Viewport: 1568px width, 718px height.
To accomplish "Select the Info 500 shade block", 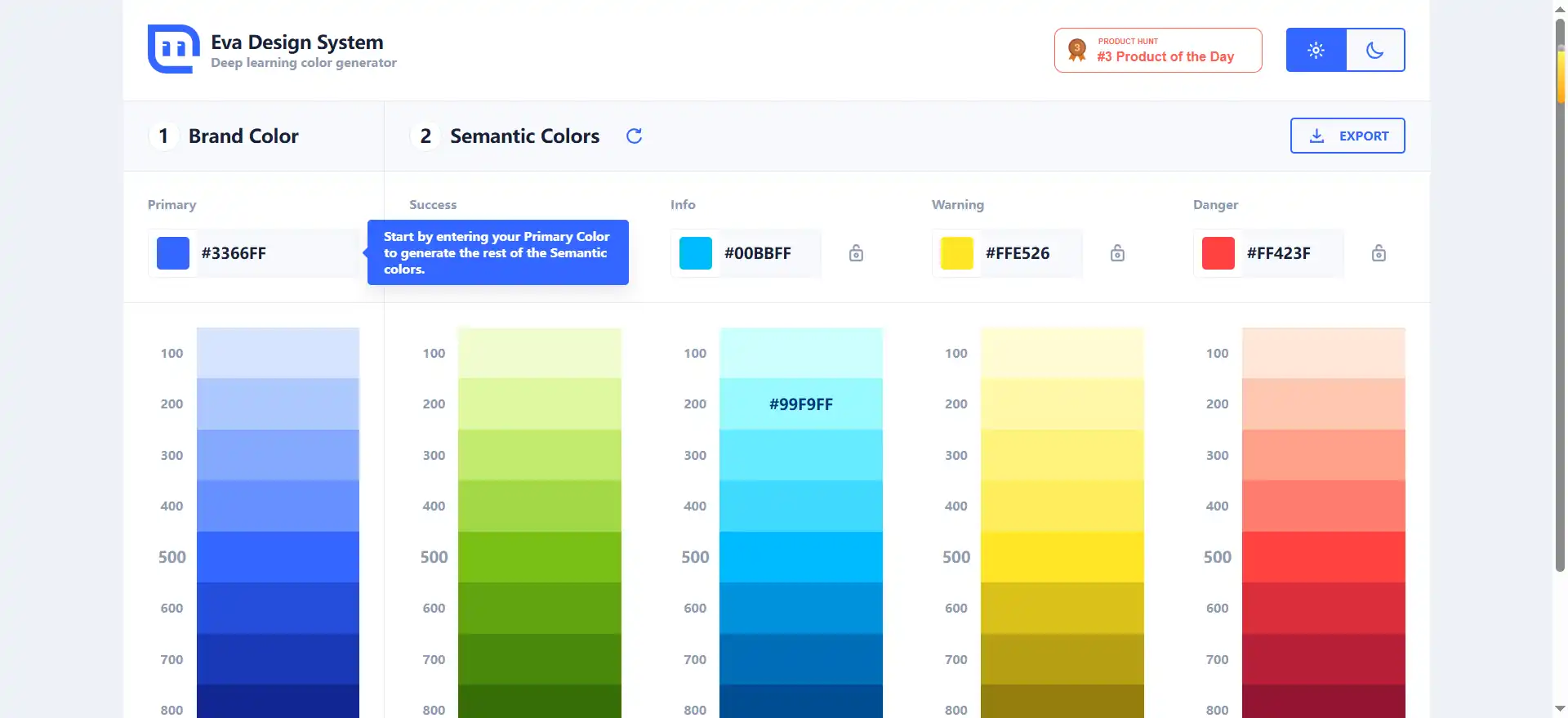I will click(801, 557).
